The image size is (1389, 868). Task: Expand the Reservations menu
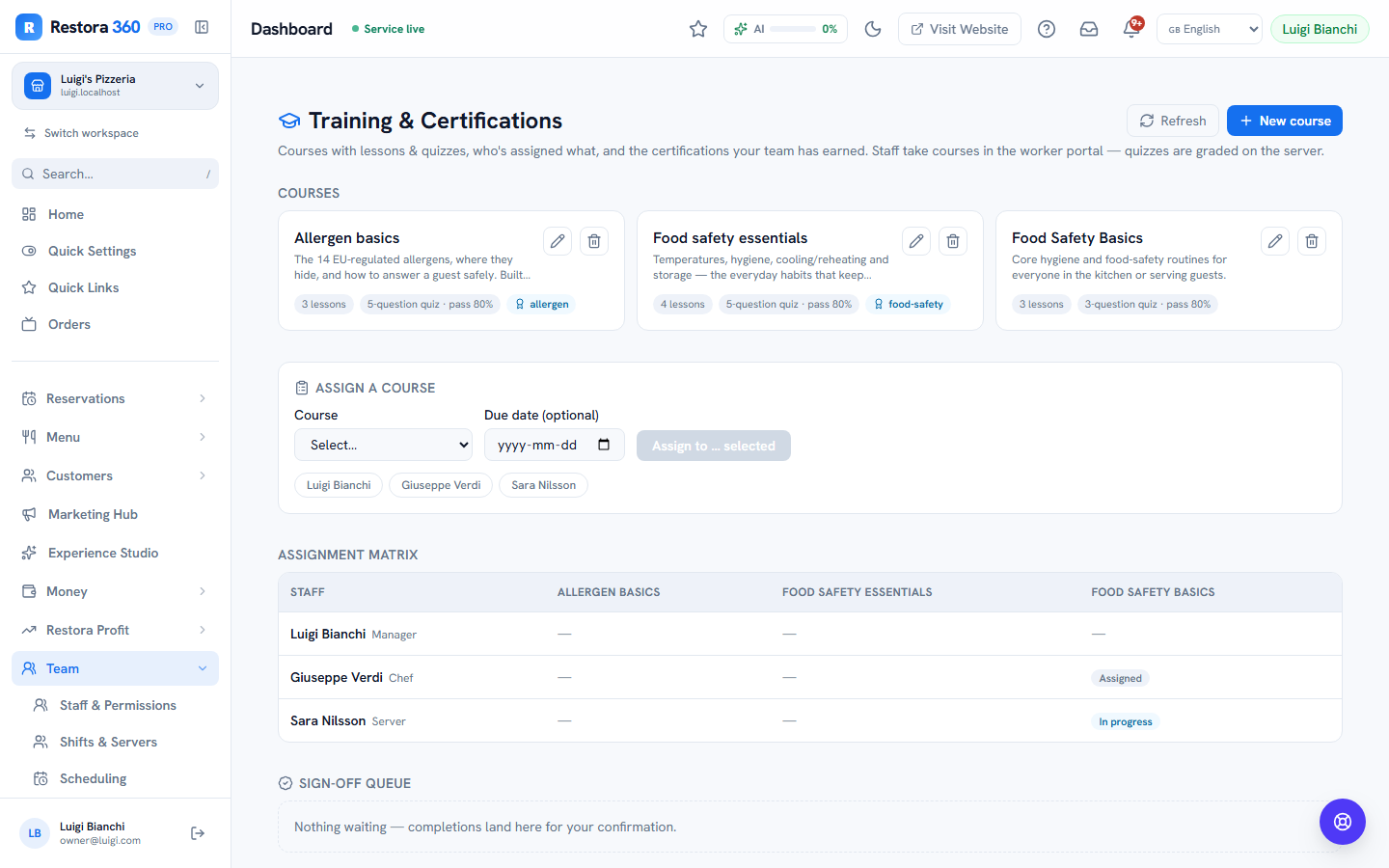coord(115,398)
